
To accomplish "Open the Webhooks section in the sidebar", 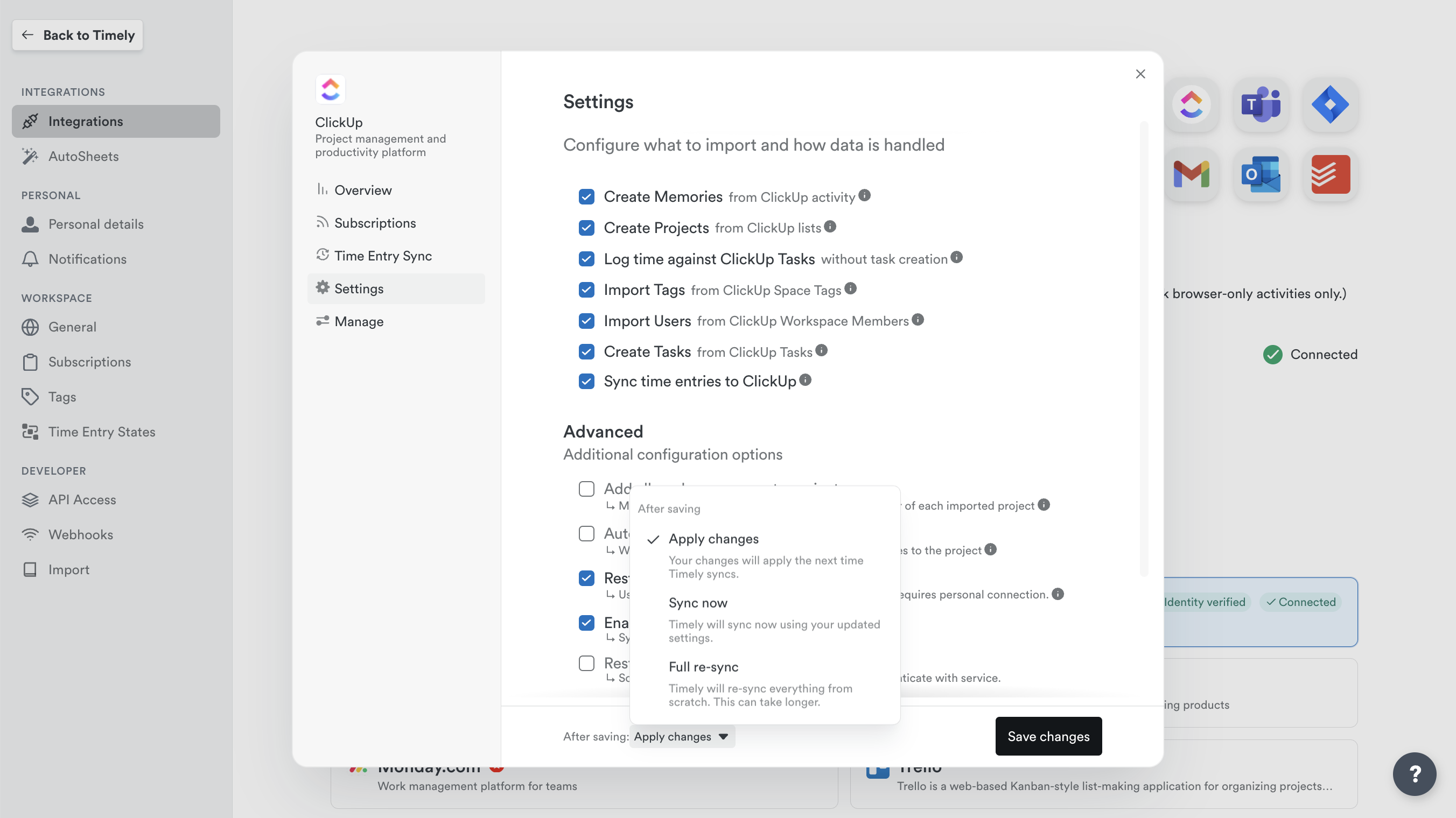I will pyautogui.click(x=81, y=534).
